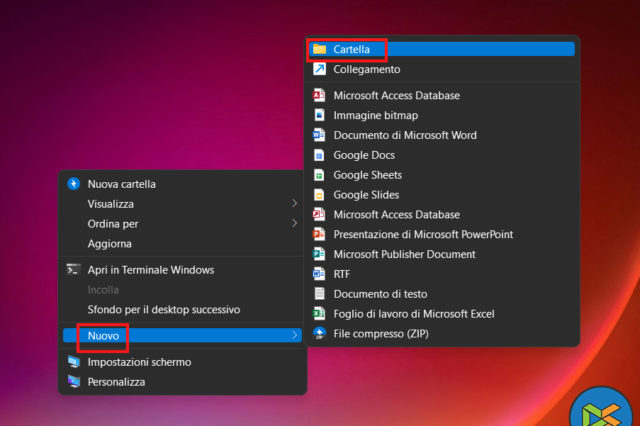Select the Excel icon for Foglio di lavoro
The width and height of the screenshot is (640, 426).
pyautogui.click(x=319, y=314)
